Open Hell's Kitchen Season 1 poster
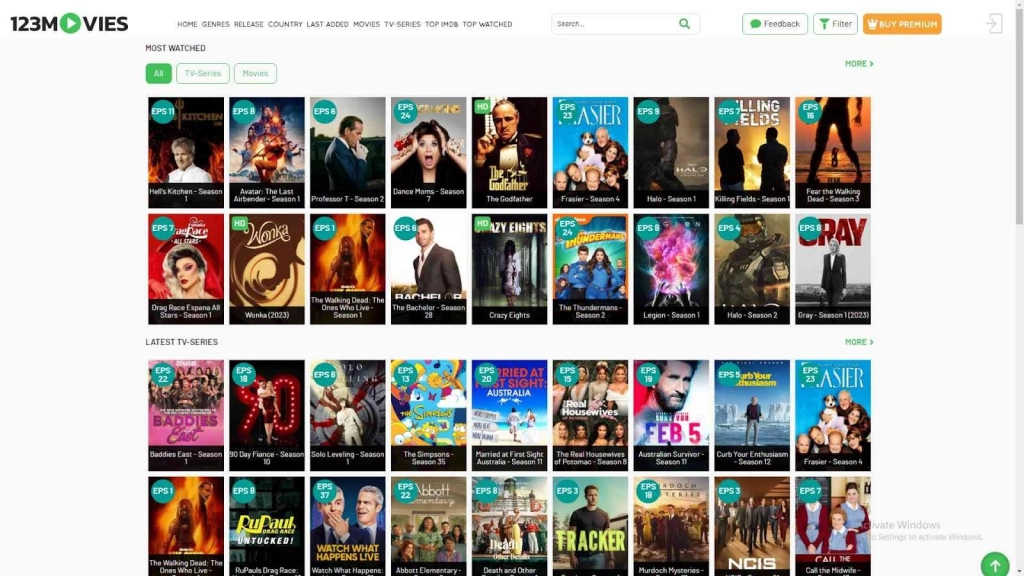Image resolution: width=1024 pixels, height=576 pixels. click(185, 152)
